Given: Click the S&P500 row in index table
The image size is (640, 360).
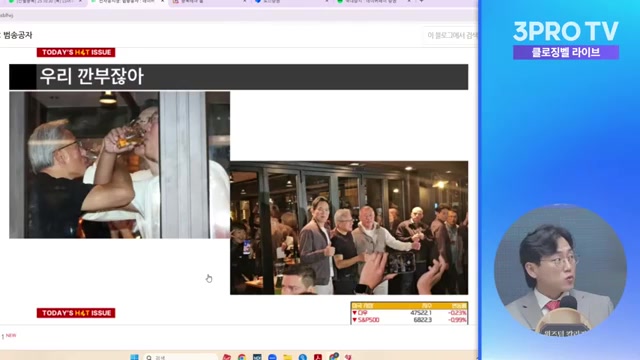Looking at the screenshot, I should pyautogui.click(x=409, y=320).
